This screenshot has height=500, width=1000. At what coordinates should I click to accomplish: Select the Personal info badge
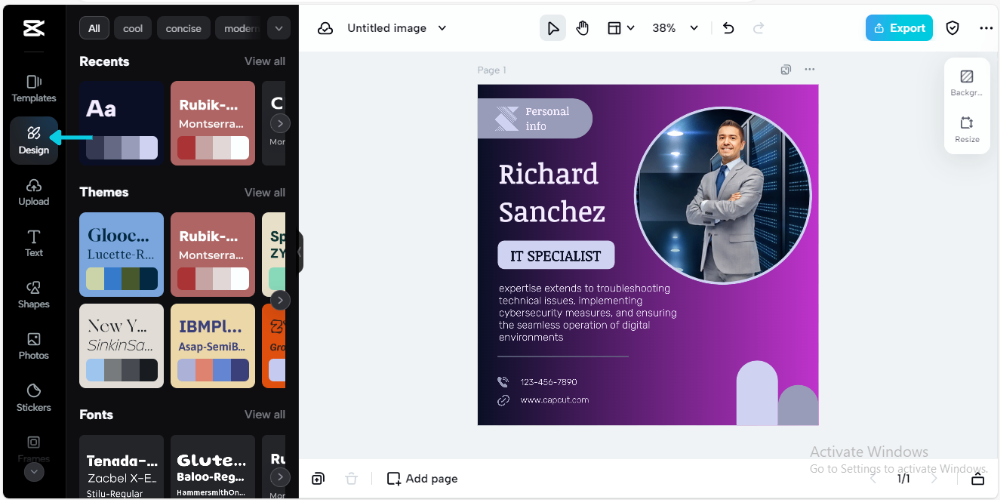point(534,118)
